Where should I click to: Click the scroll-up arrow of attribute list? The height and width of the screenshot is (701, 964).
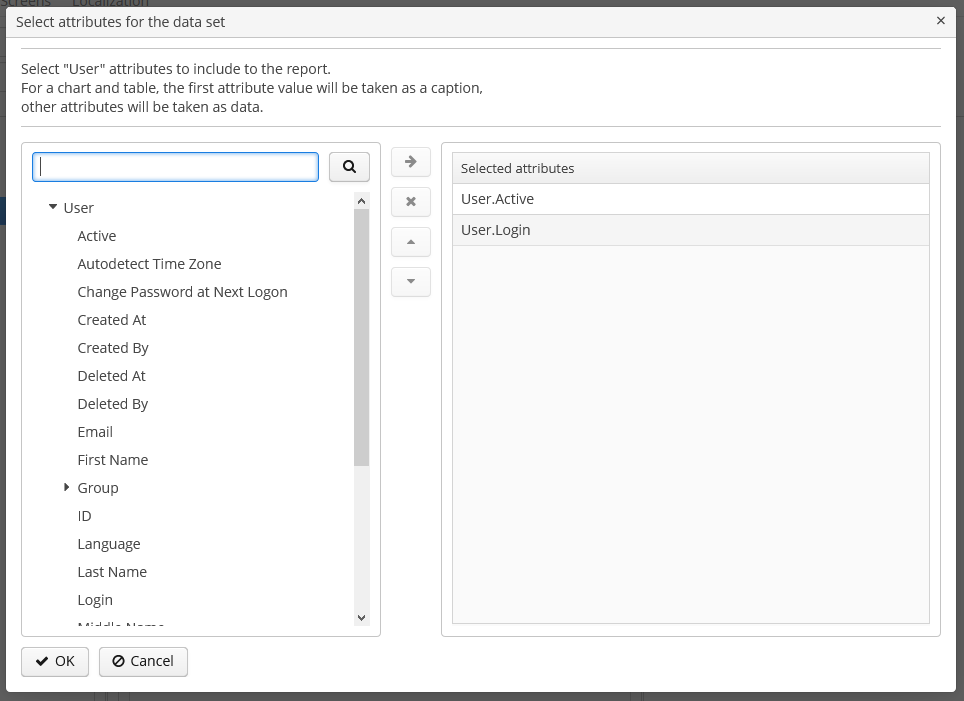coord(362,199)
